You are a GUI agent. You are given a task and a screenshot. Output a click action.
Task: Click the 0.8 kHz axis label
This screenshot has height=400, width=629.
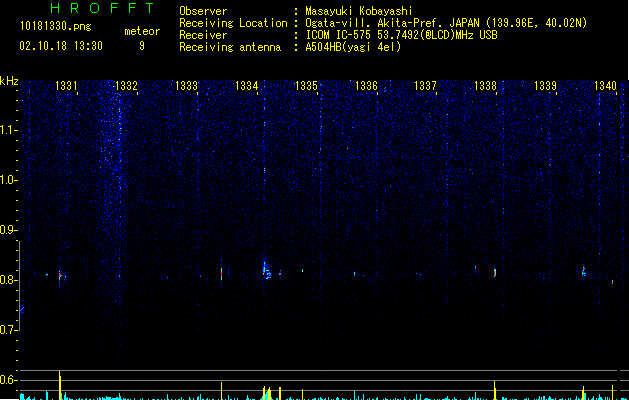(9, 280)
